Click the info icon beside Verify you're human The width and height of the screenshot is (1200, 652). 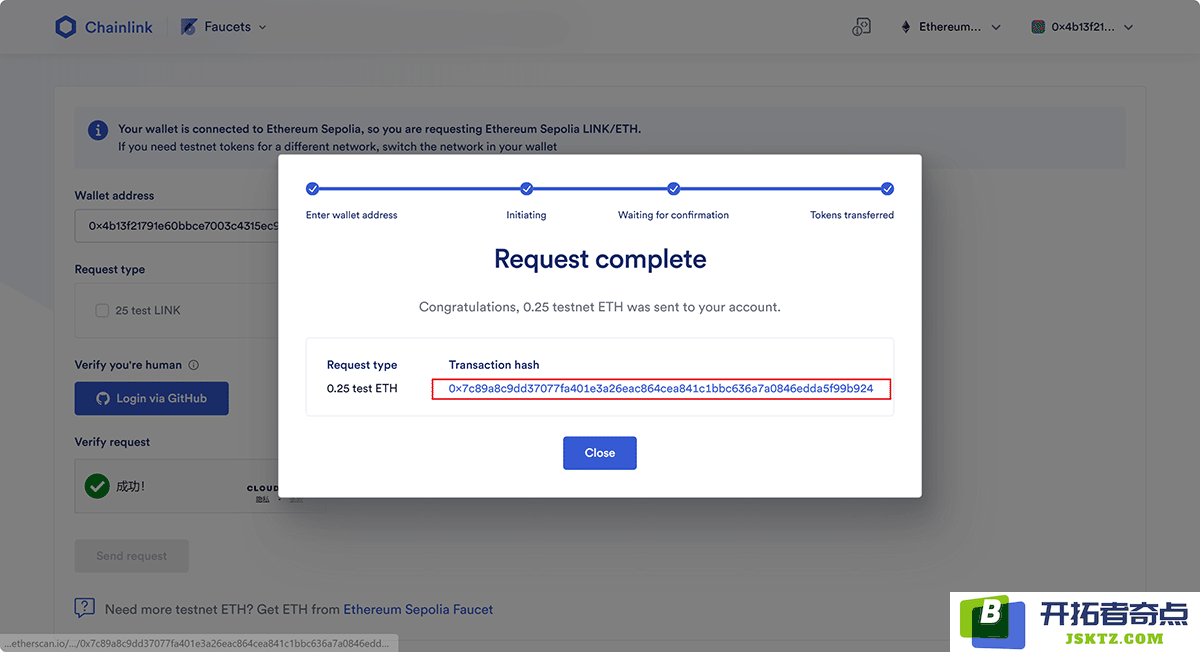point(194,365)
